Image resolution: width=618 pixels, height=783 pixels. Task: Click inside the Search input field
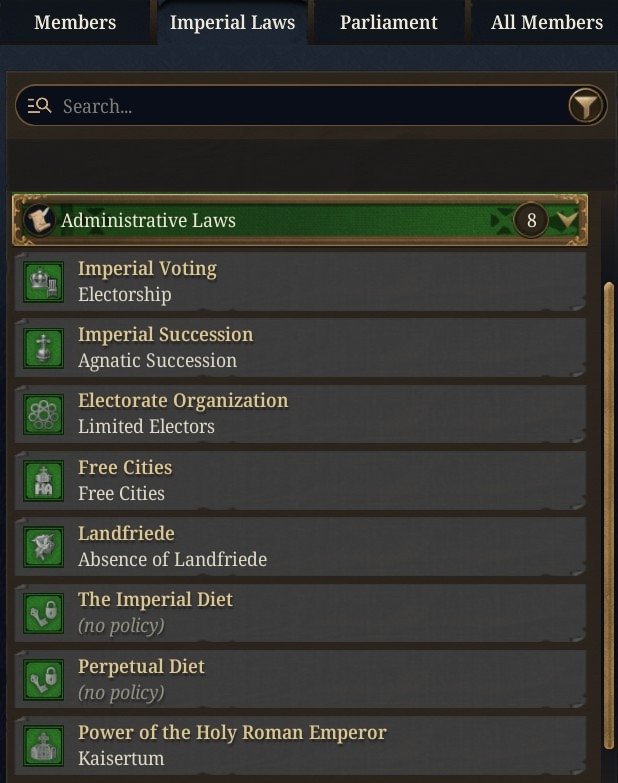click(x=309, y=106)
